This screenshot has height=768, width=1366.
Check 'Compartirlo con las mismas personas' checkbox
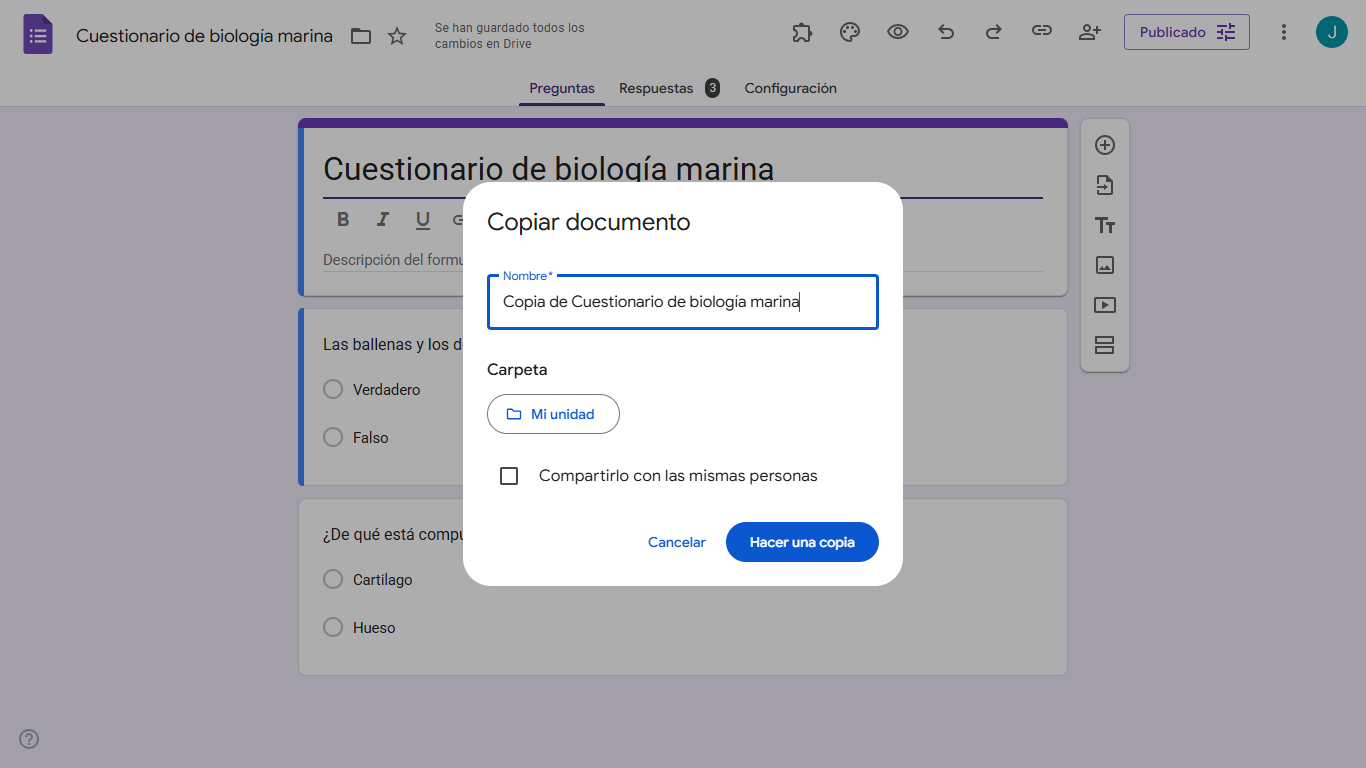click(509, 476)
